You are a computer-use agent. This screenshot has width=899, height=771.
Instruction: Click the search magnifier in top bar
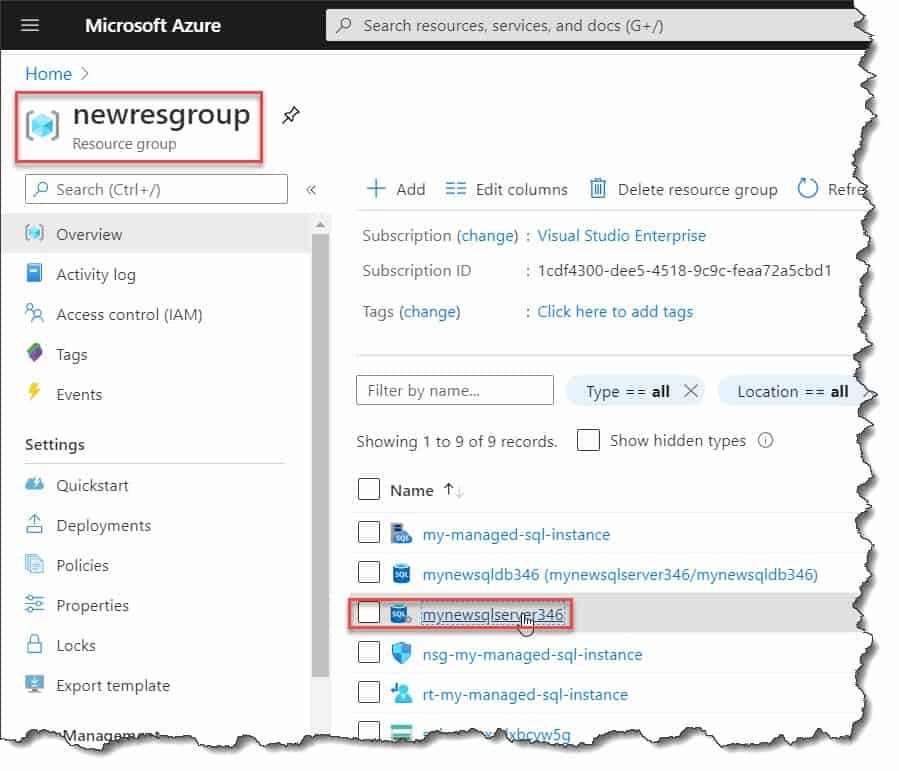344,25
